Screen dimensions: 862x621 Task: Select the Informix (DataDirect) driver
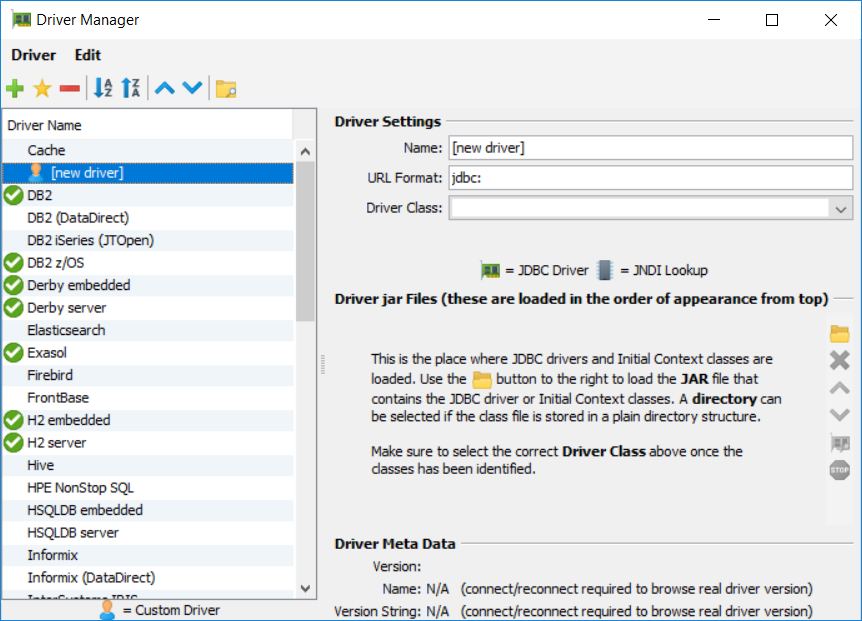pos(148,578)
